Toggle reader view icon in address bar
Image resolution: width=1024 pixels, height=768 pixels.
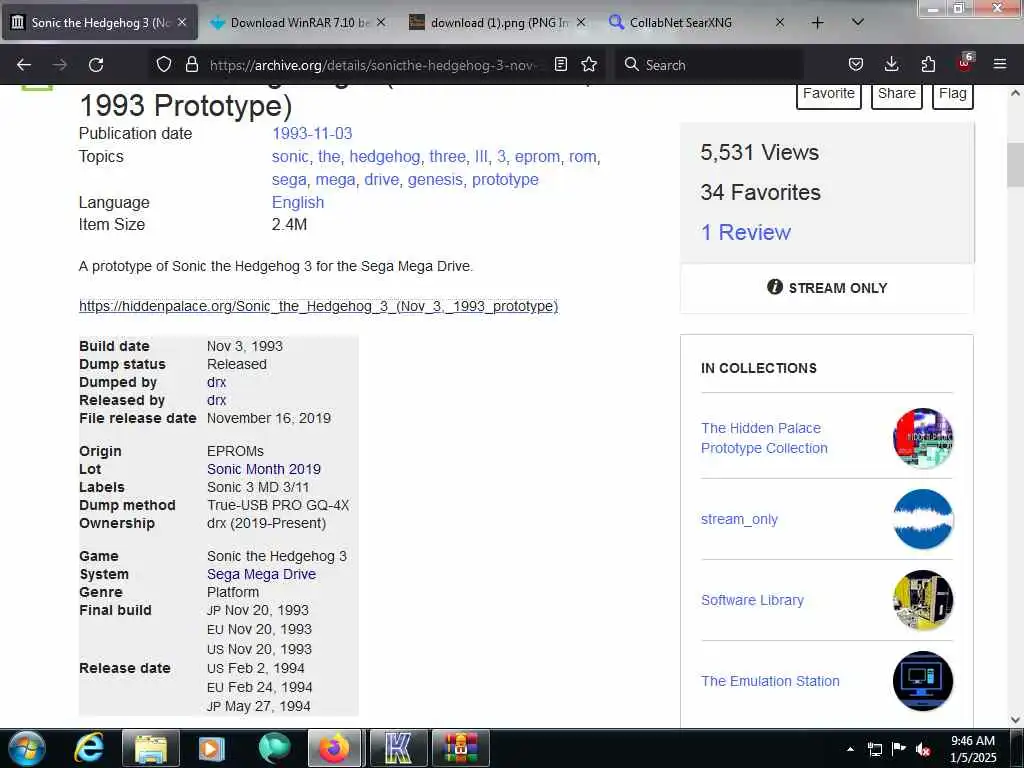(x=560, y=64)
